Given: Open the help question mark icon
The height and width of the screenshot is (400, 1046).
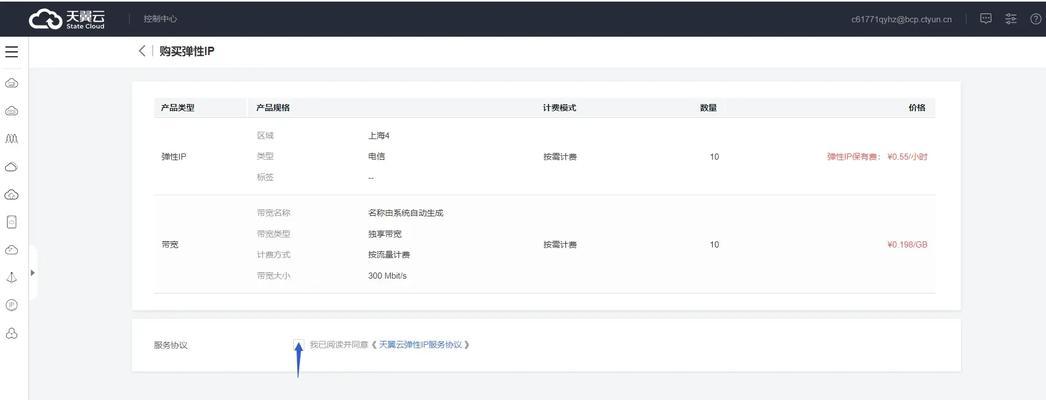Looking at the screenshot, I should click(x=1035, y=19).
